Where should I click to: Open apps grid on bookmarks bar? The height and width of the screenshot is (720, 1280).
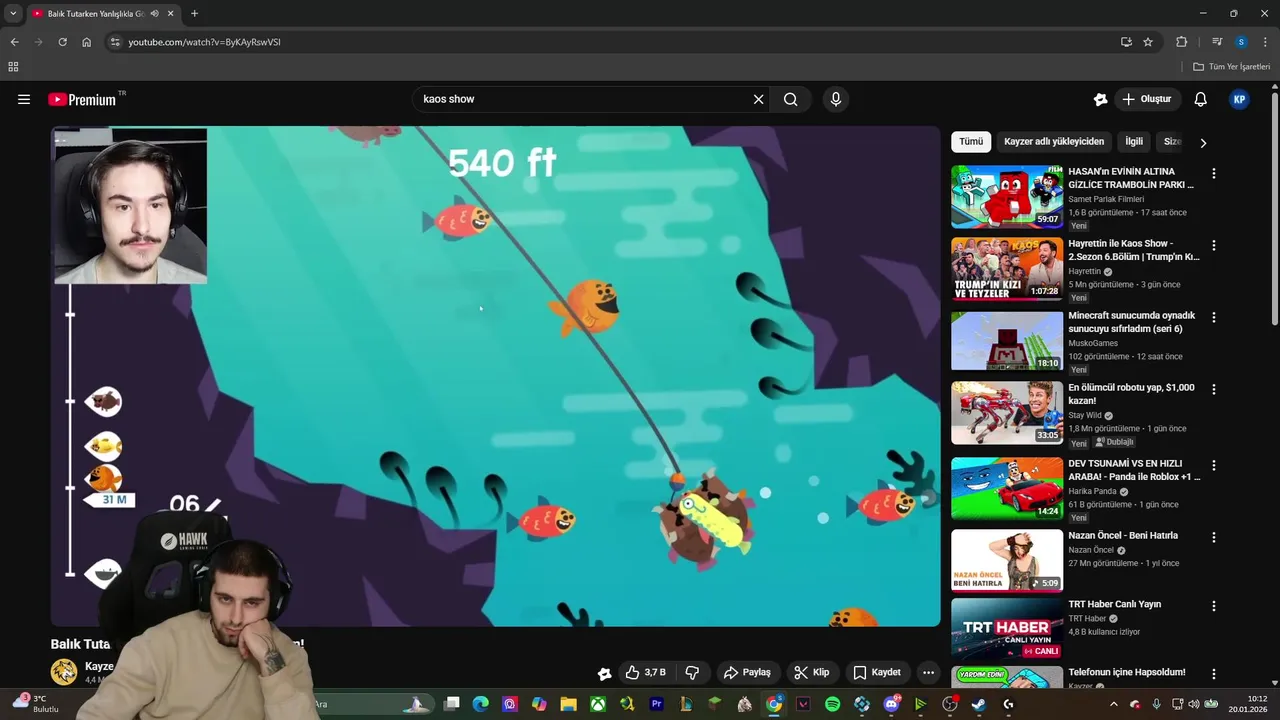pos(13,67)
